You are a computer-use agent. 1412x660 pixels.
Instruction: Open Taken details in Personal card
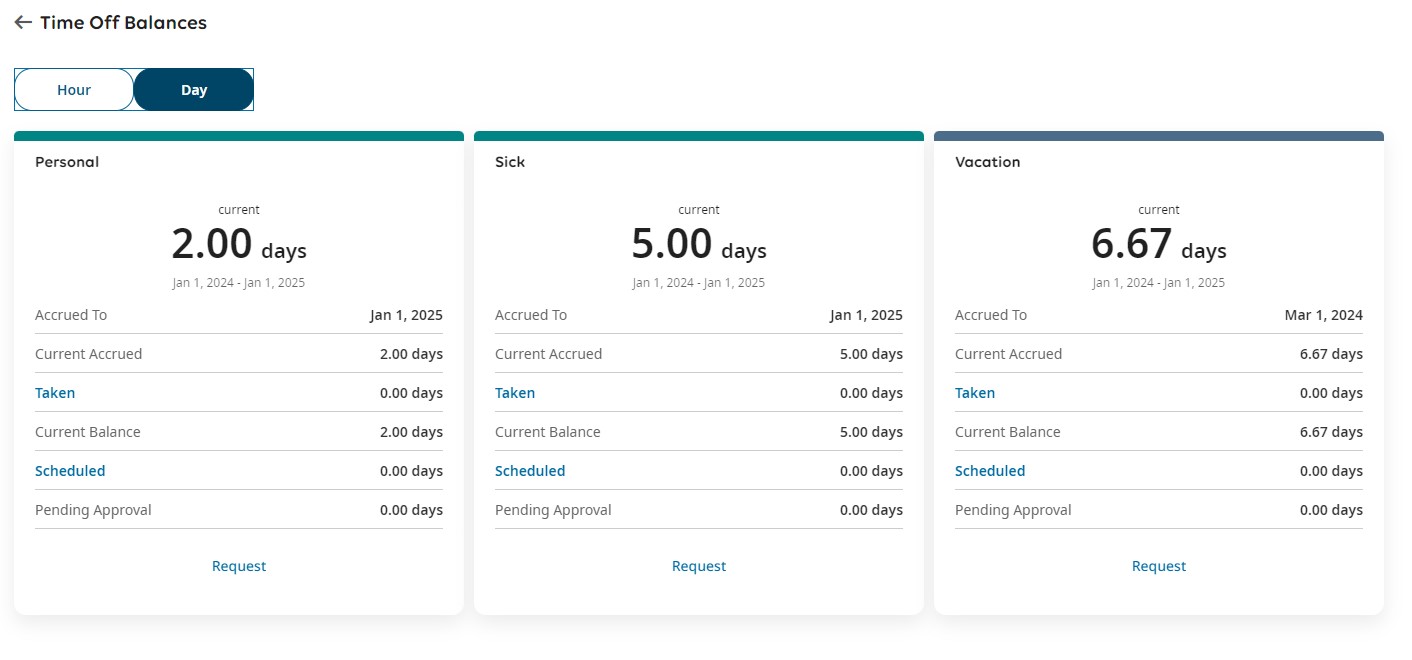(x=55, y=393)
